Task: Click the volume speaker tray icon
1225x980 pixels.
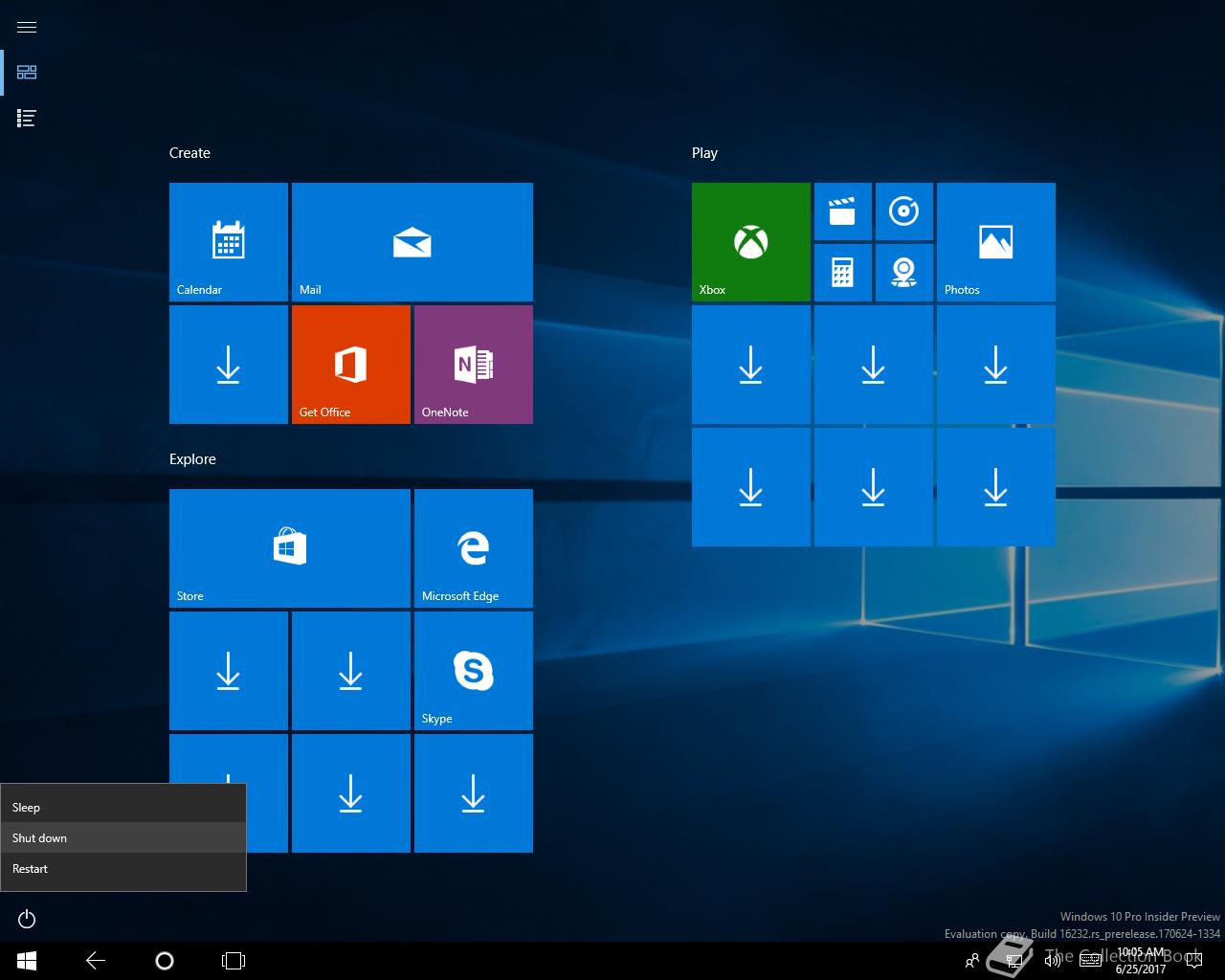Action: [x=1053, y=961]
